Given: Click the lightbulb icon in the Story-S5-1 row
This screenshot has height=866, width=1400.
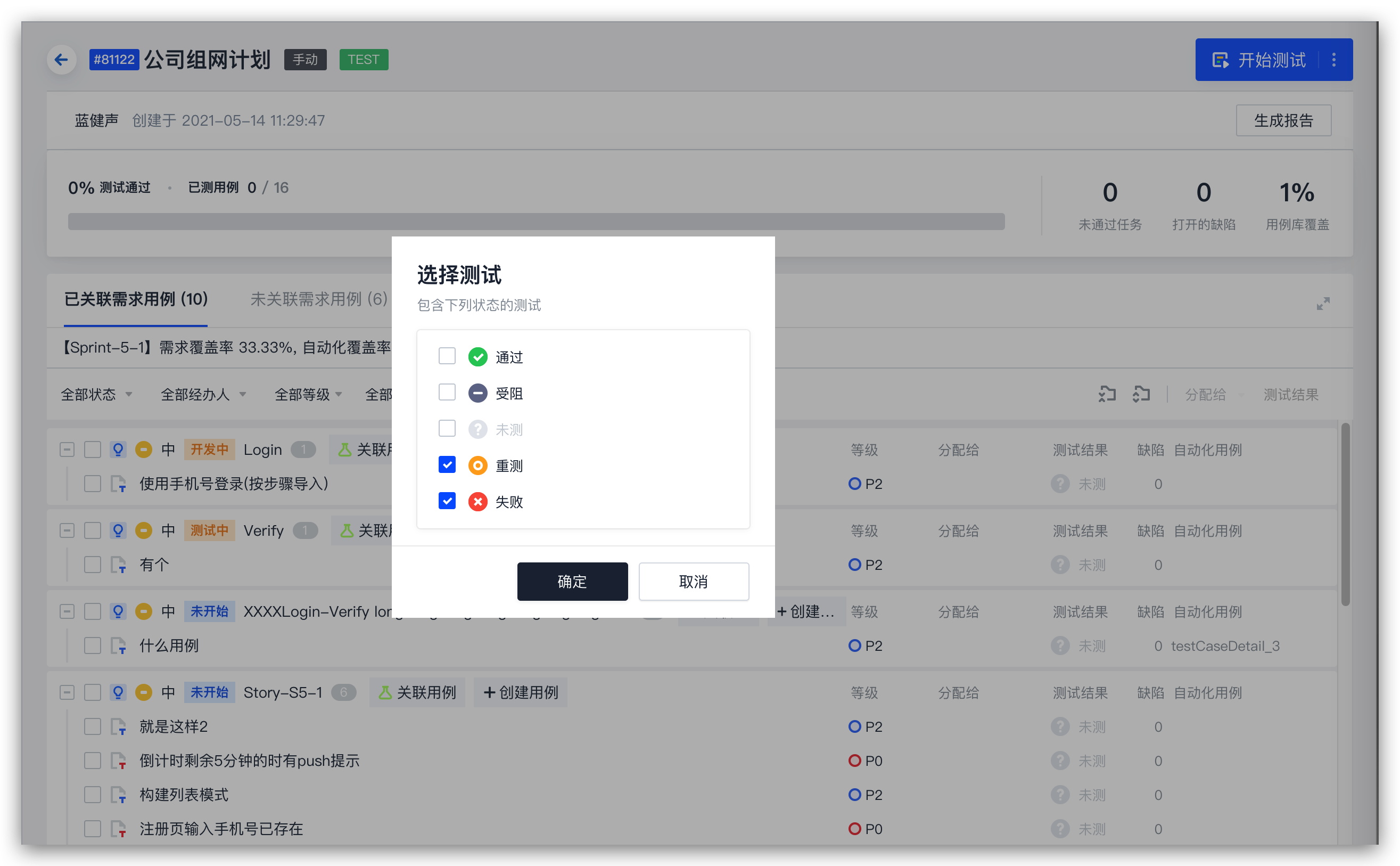Looking at the screenshot, I should tap(118, 692).
